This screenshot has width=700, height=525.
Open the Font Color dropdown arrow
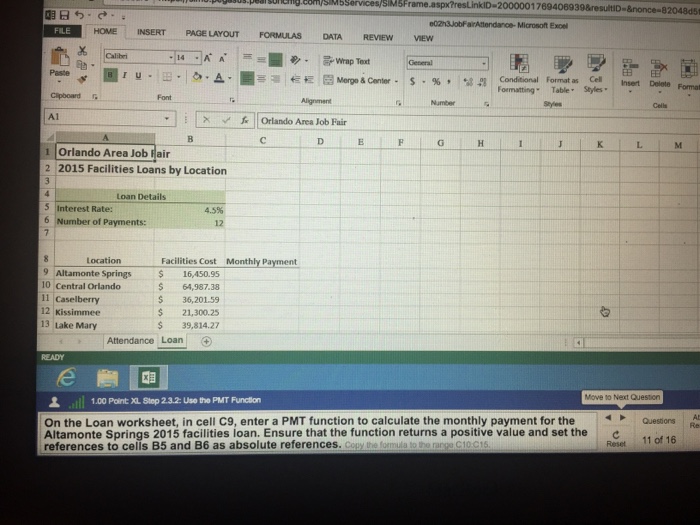[x=230, y=78]
